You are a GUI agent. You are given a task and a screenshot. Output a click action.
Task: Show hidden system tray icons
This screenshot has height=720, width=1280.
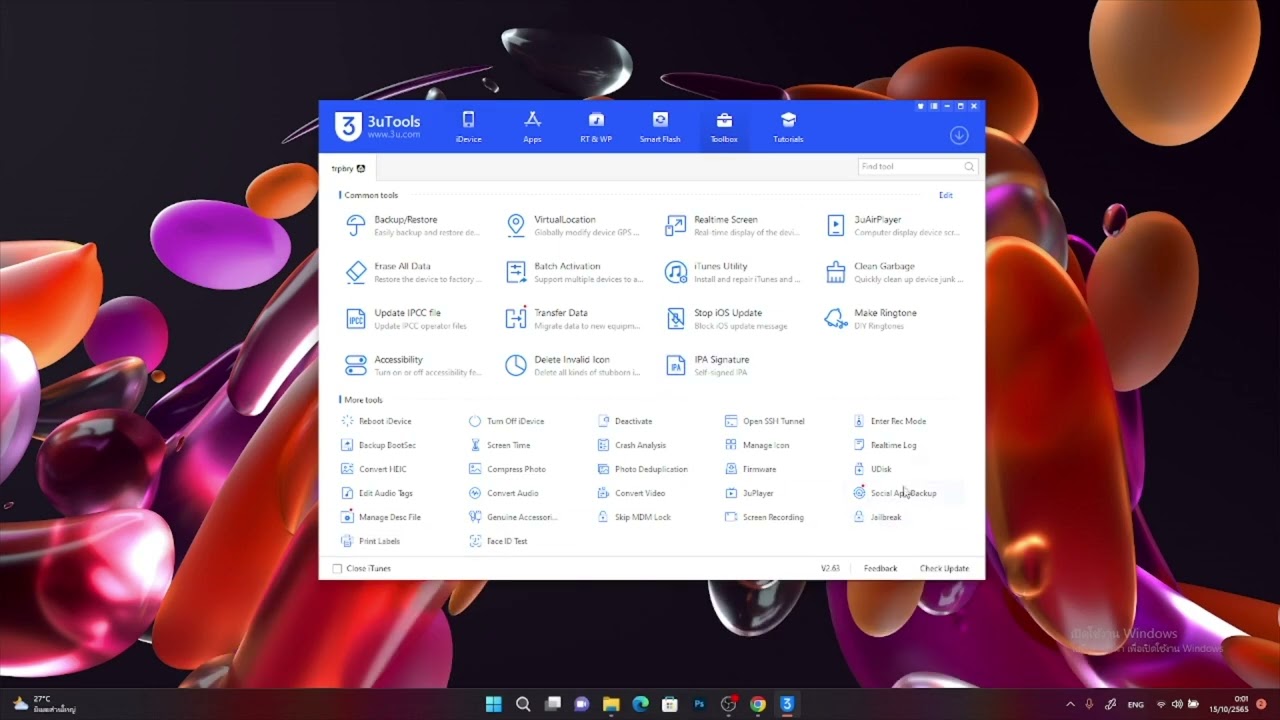(x=1070, y=704)
